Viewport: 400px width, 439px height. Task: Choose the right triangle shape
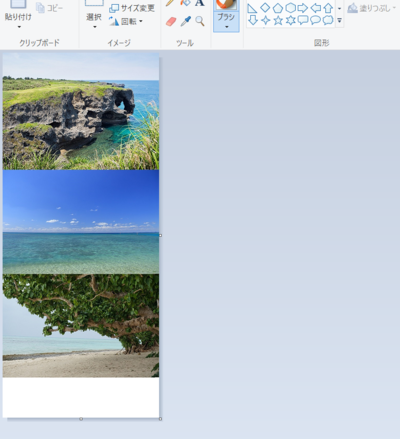(x=252, y=8)
